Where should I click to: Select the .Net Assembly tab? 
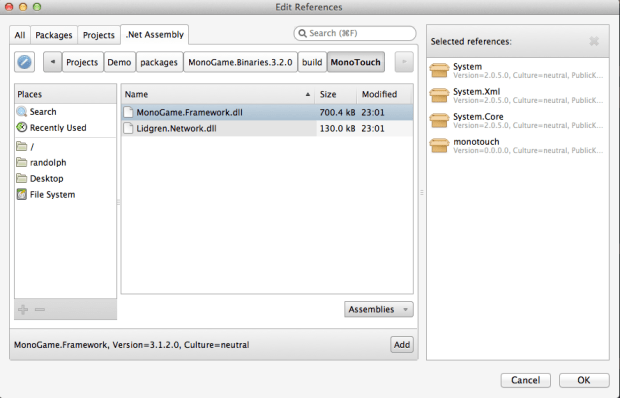click(155, 35)
